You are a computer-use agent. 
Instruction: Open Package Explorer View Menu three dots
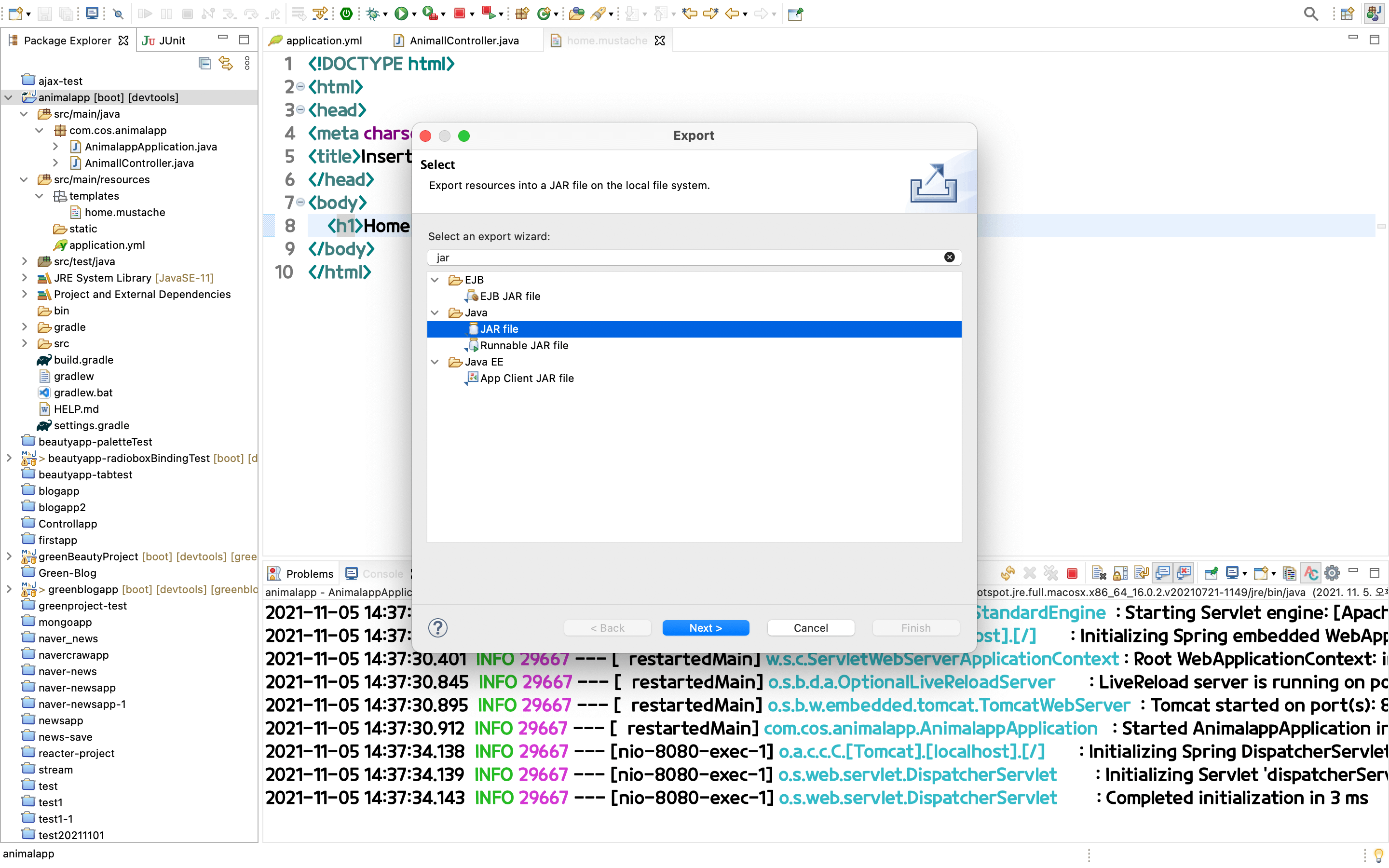tap(247, 63)
